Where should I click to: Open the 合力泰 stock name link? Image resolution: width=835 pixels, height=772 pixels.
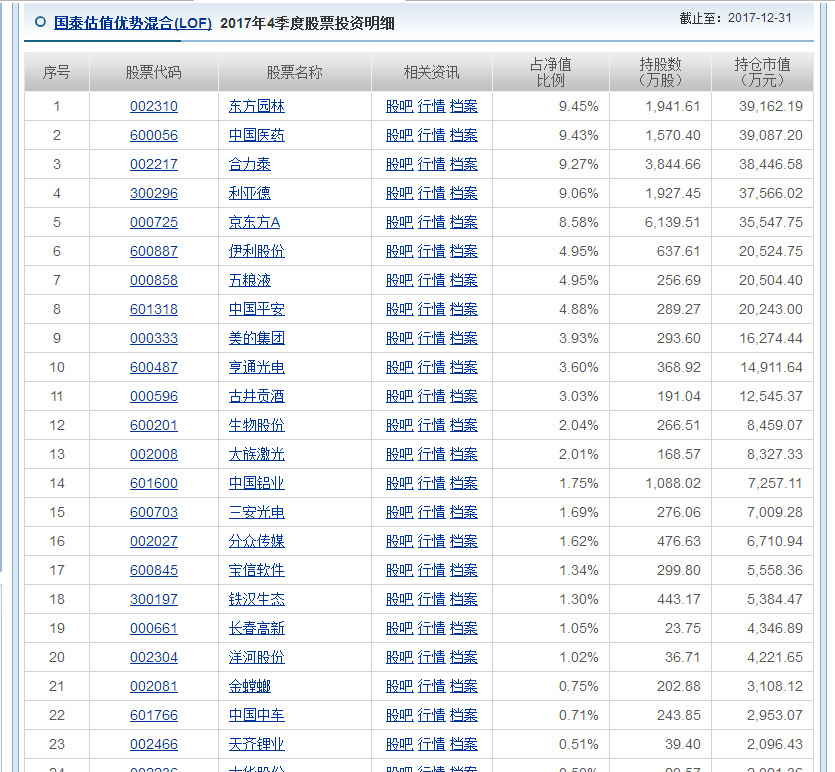tap(250, 165)
